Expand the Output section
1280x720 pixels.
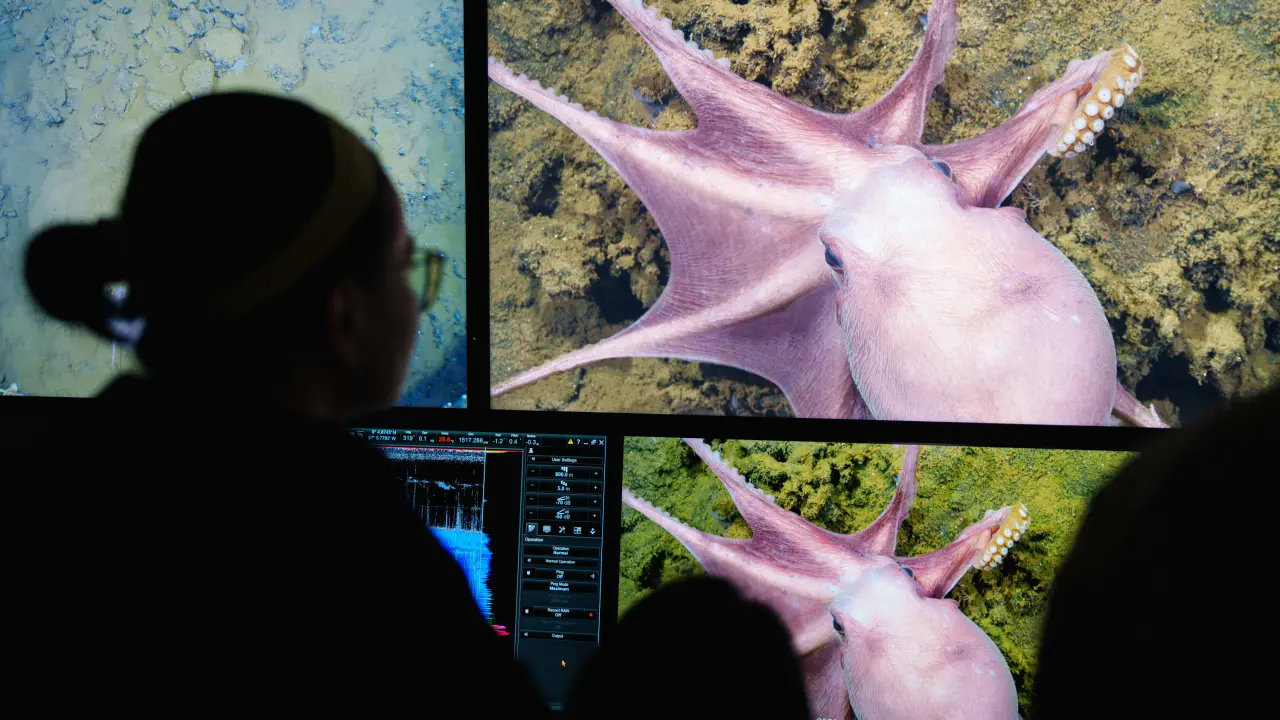(x=558, y=635)
